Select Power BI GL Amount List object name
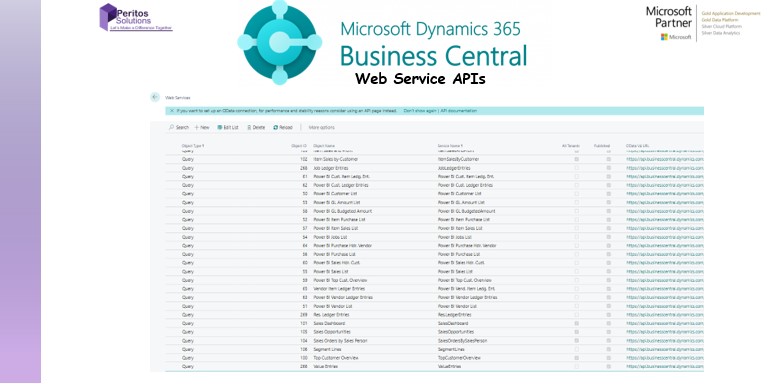 337,202
